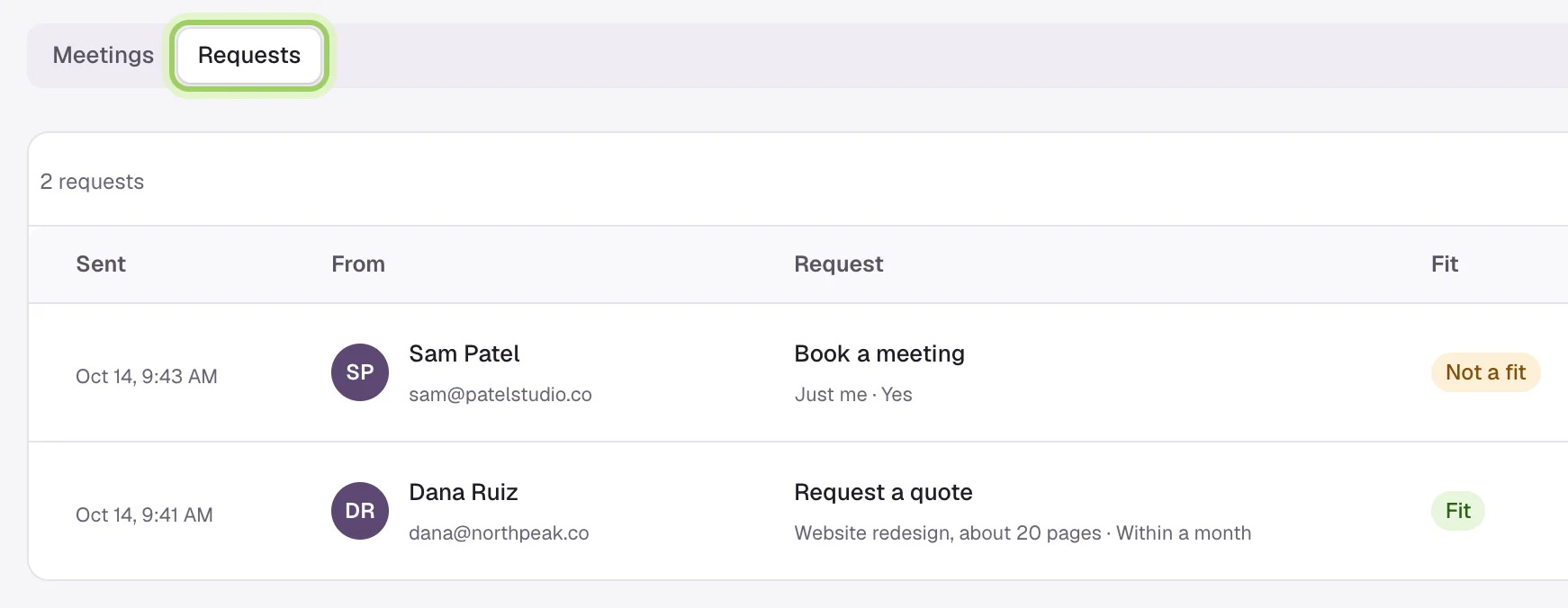
Task: Click the 'Just me · Yes' details text
Action: [x=853, y=395]
